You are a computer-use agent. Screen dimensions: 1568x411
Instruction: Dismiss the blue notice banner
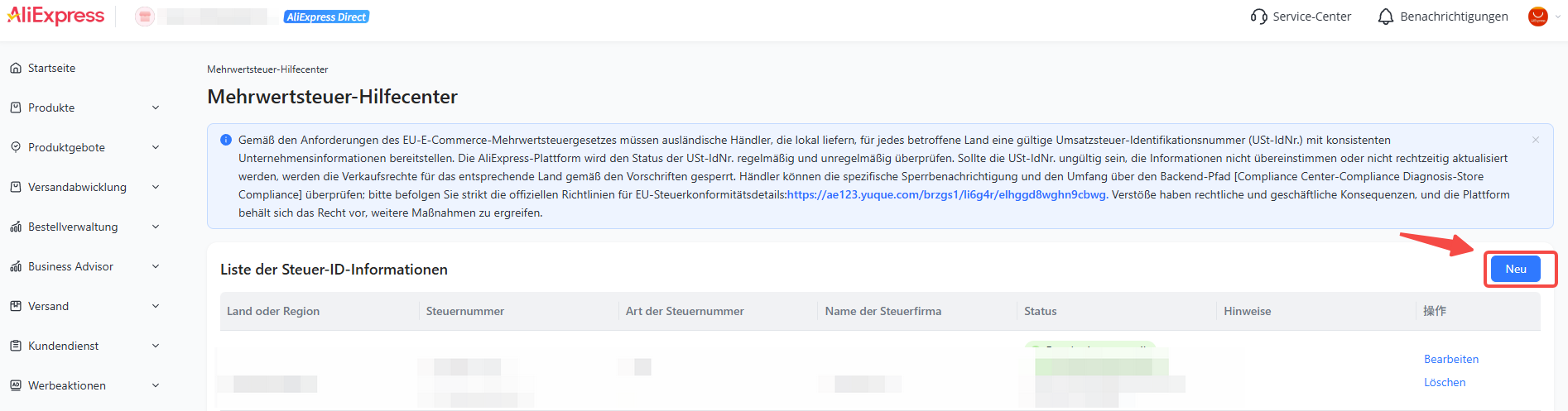1536,140
